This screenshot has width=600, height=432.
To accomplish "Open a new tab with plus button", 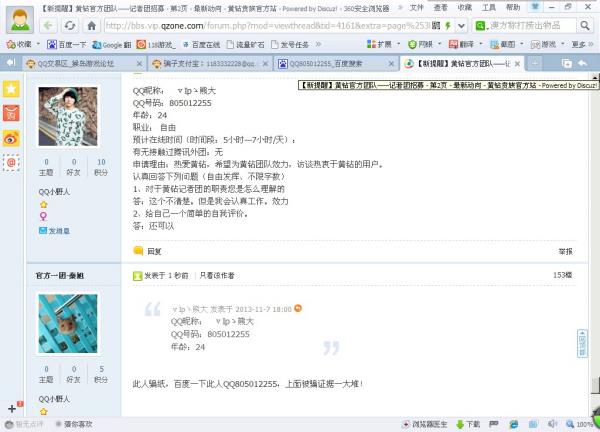I will (x=535, y=63).
